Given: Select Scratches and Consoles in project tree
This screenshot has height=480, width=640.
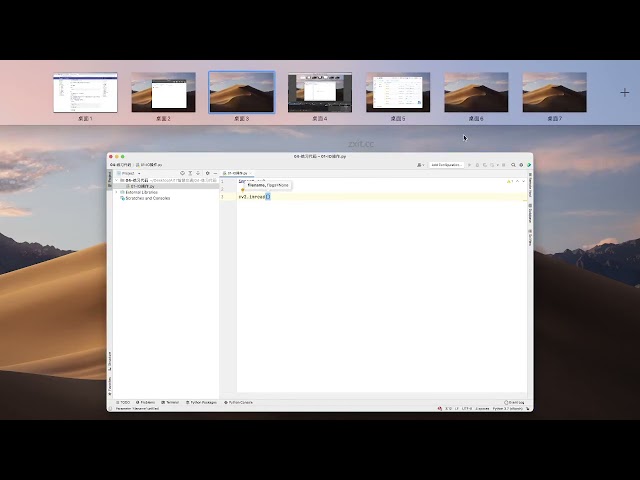Looking at the screenshot, I should [147, 198].
